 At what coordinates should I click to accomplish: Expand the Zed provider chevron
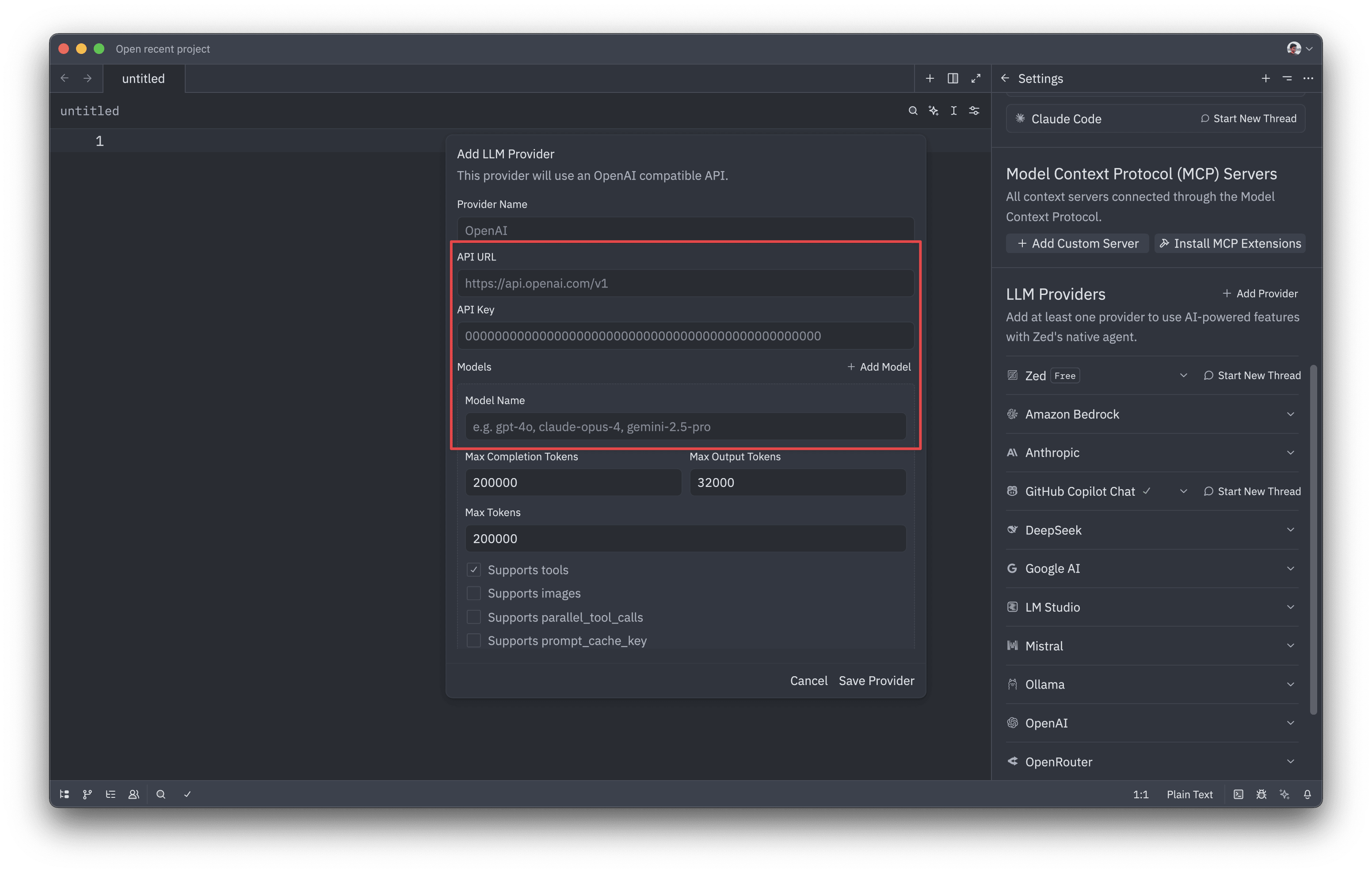1183,375
